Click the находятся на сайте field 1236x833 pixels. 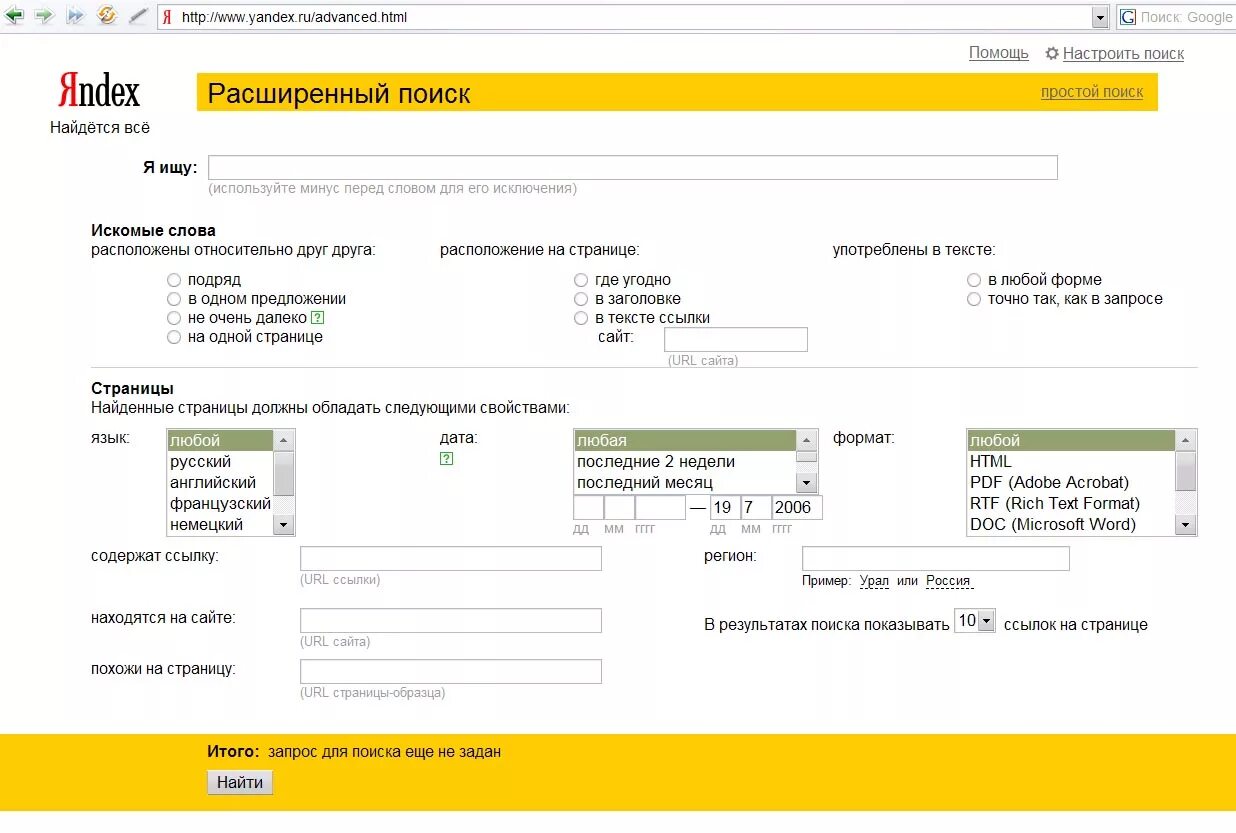451,620
